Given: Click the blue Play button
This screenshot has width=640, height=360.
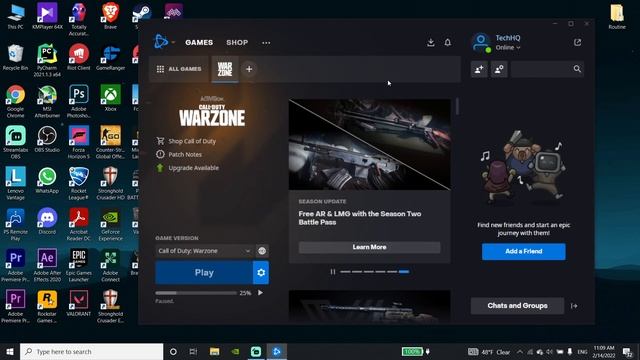Looking at the screenshot, I should coord(204,273).
